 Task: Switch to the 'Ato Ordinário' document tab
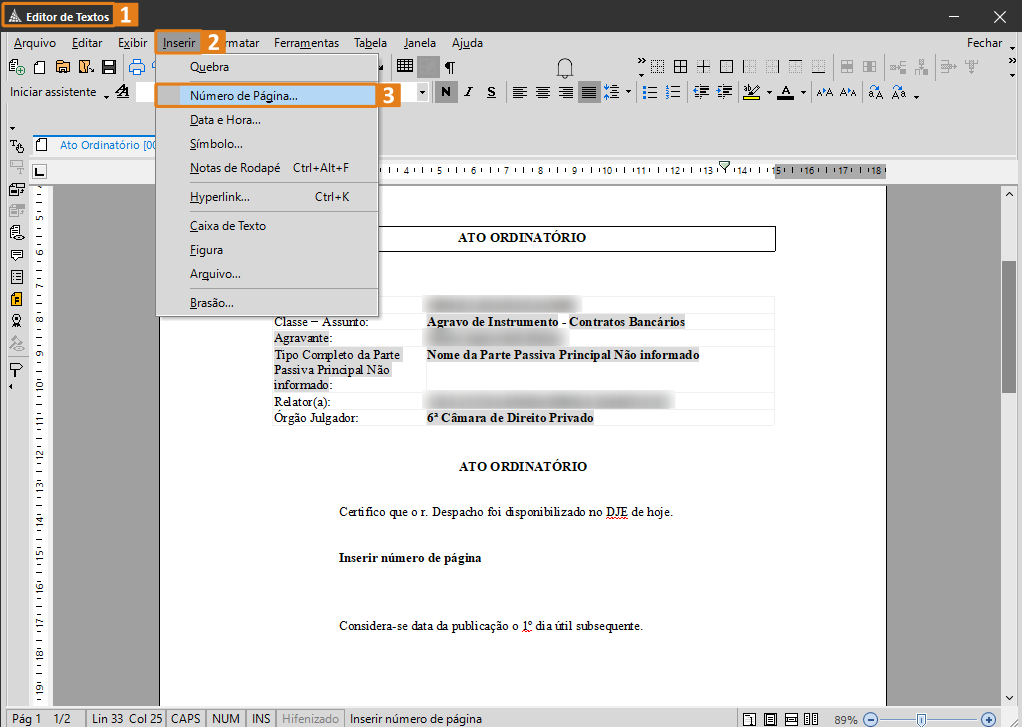(98, 145)
